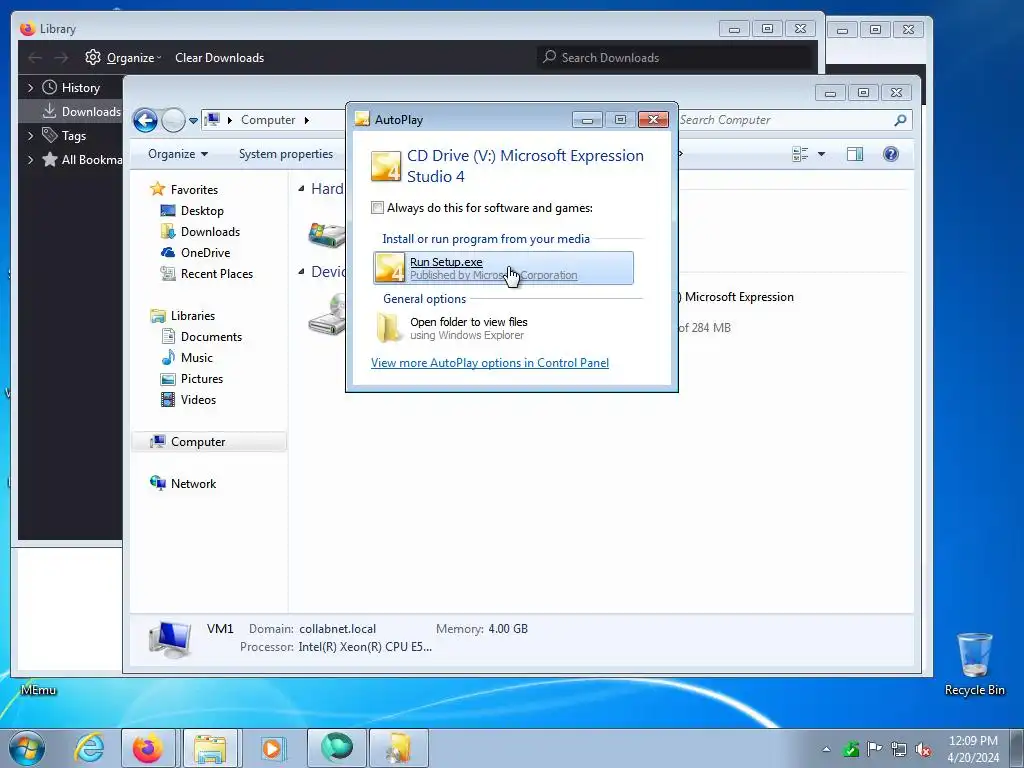Screen dimensions: 1024x768
Task: Open the Organize menu in Explorer
Action: pyautogui.click(x=178, y=154)
